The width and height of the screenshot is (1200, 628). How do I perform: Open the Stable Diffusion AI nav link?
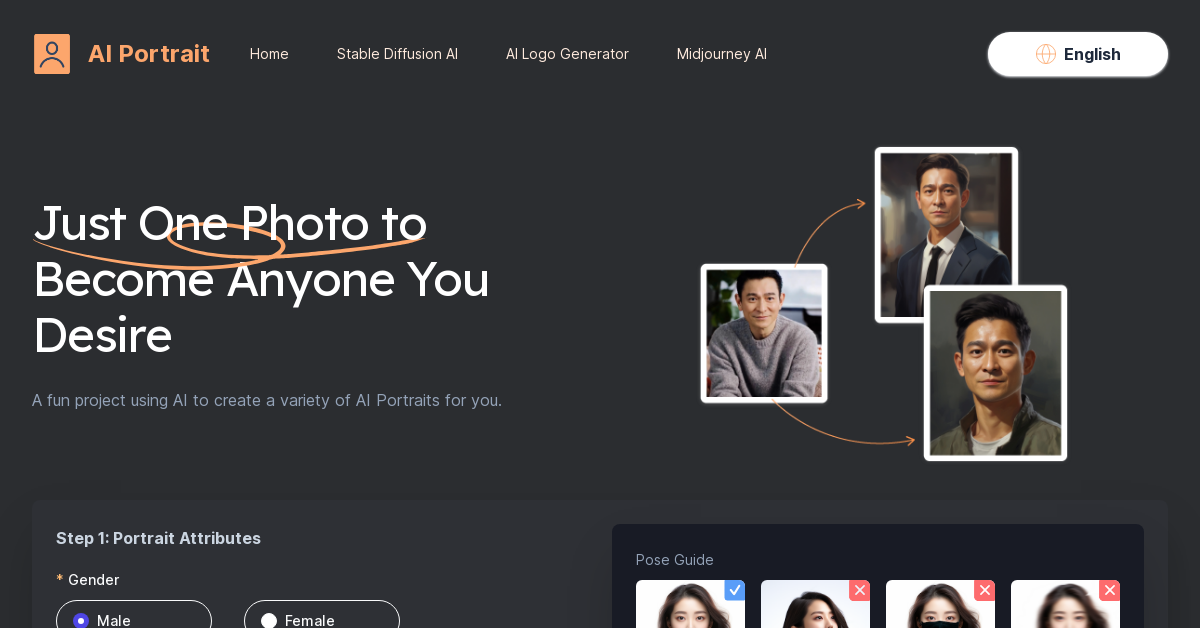coord(397,54)
